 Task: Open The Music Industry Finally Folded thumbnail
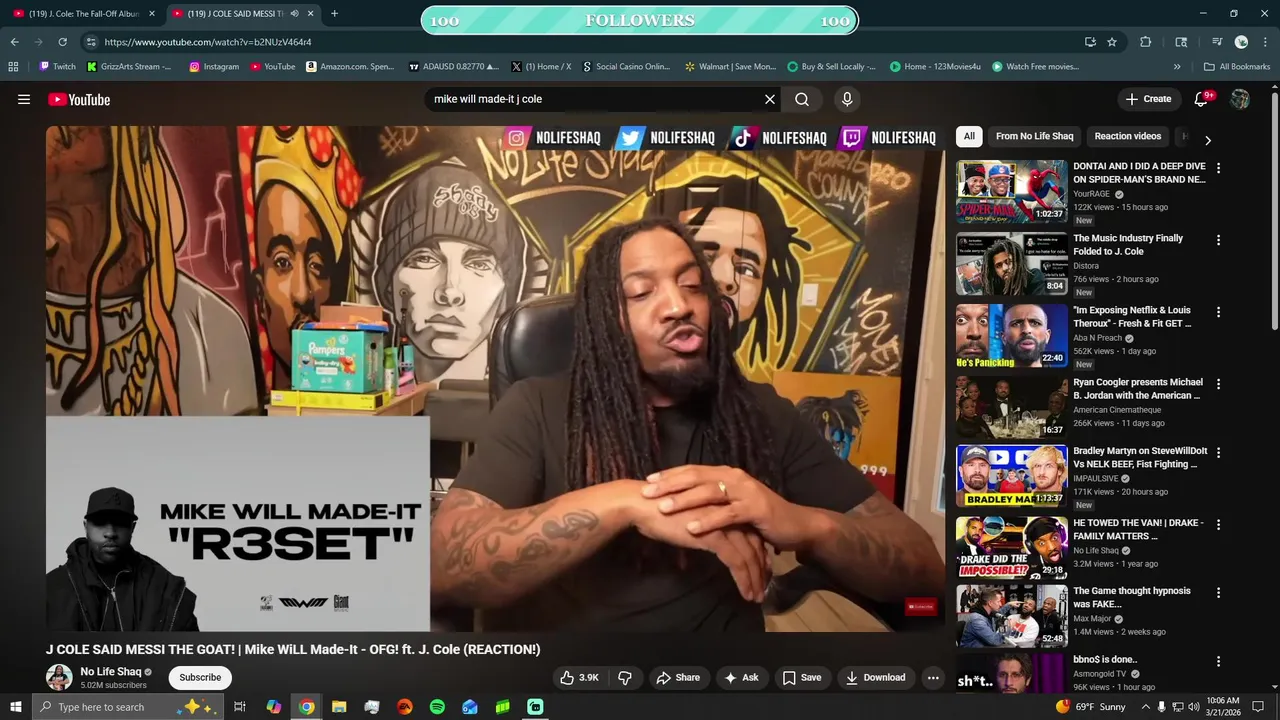click(1011, 263)
